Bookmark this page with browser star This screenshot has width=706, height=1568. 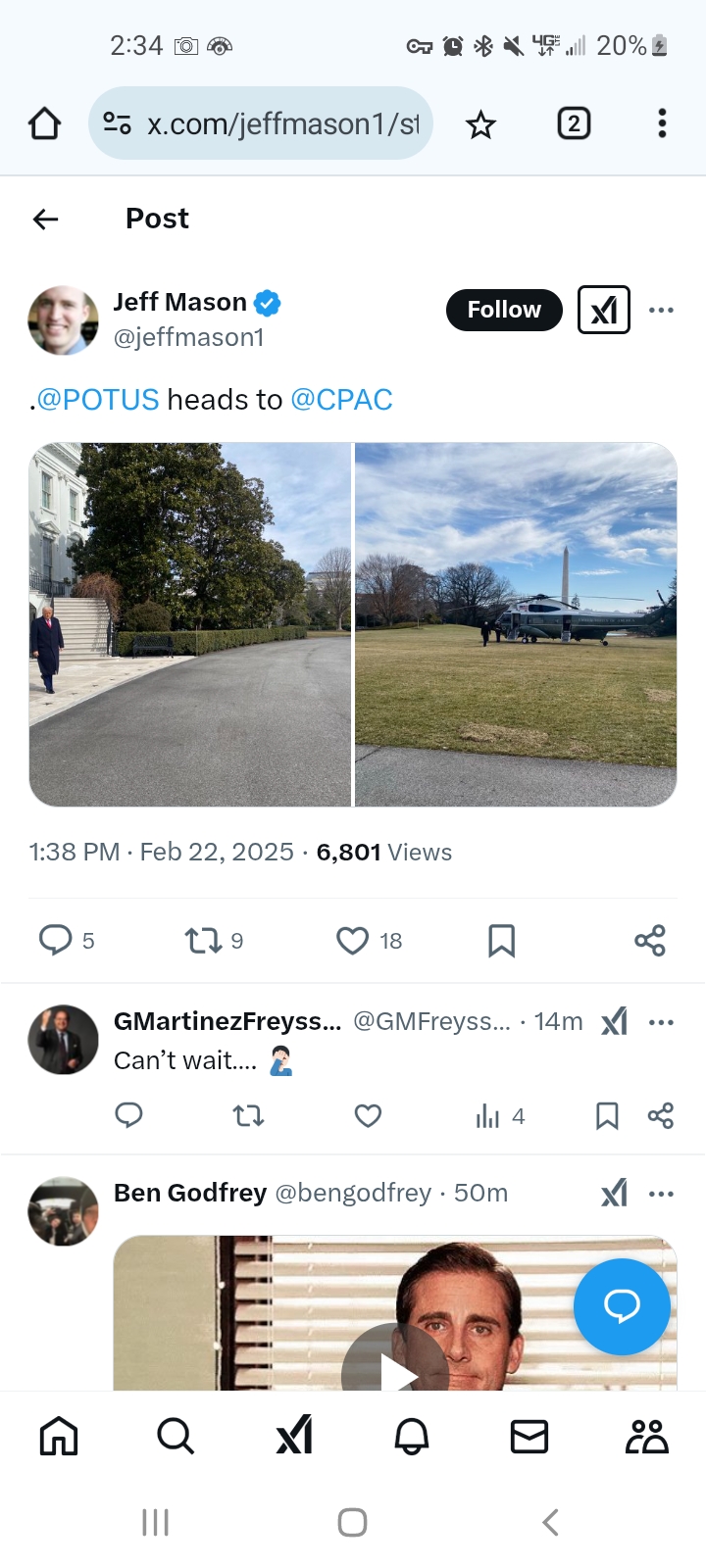click(x=480, y=124)
